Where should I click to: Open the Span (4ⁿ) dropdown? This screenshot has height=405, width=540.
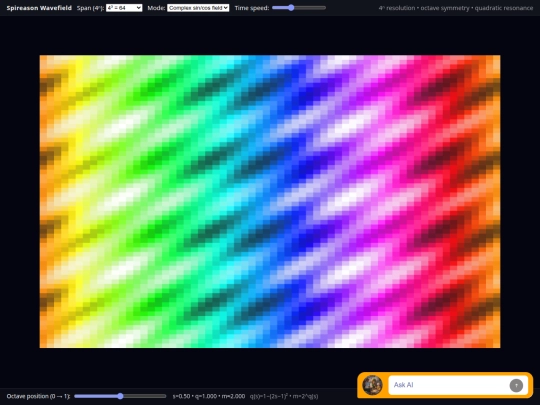(124, 8)
